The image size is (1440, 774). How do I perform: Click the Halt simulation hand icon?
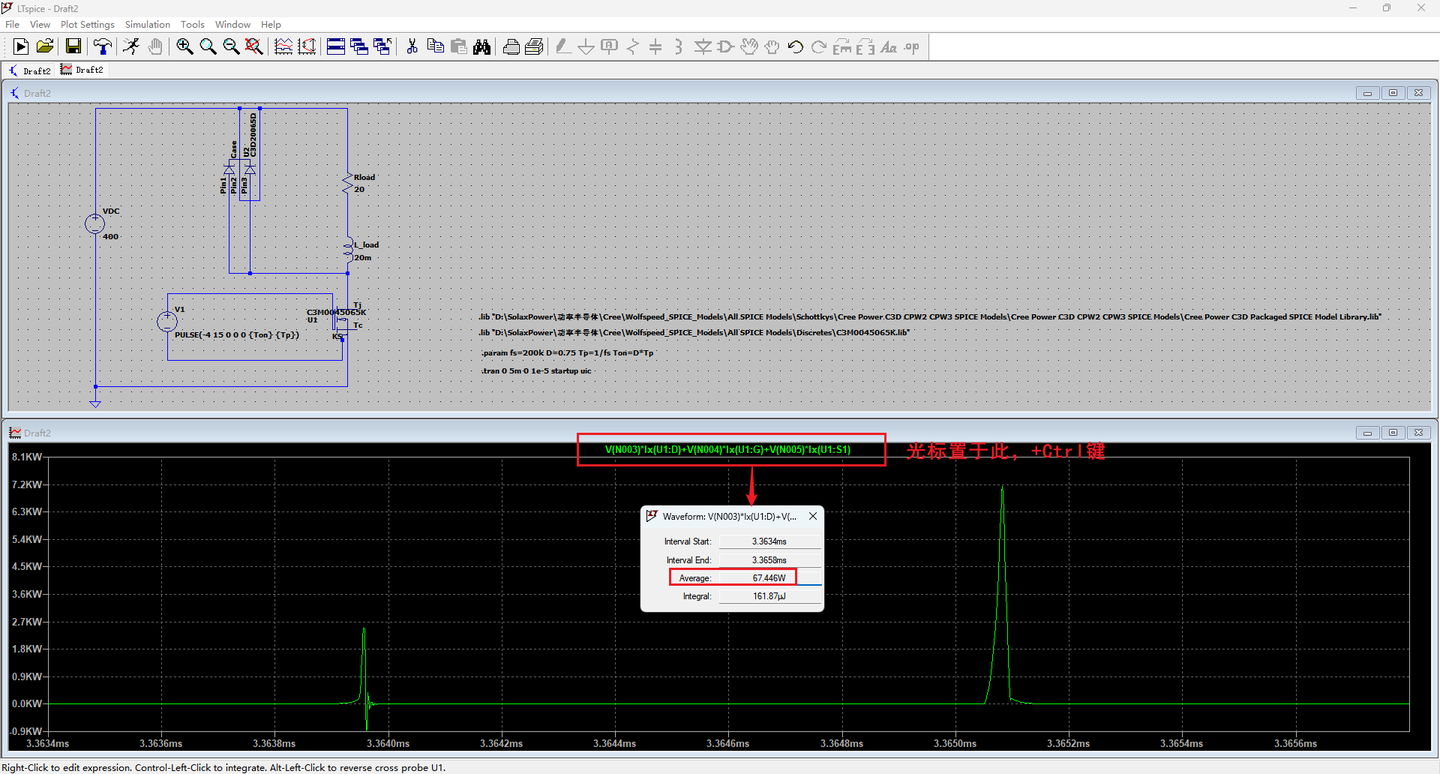(x=156, y=46)
